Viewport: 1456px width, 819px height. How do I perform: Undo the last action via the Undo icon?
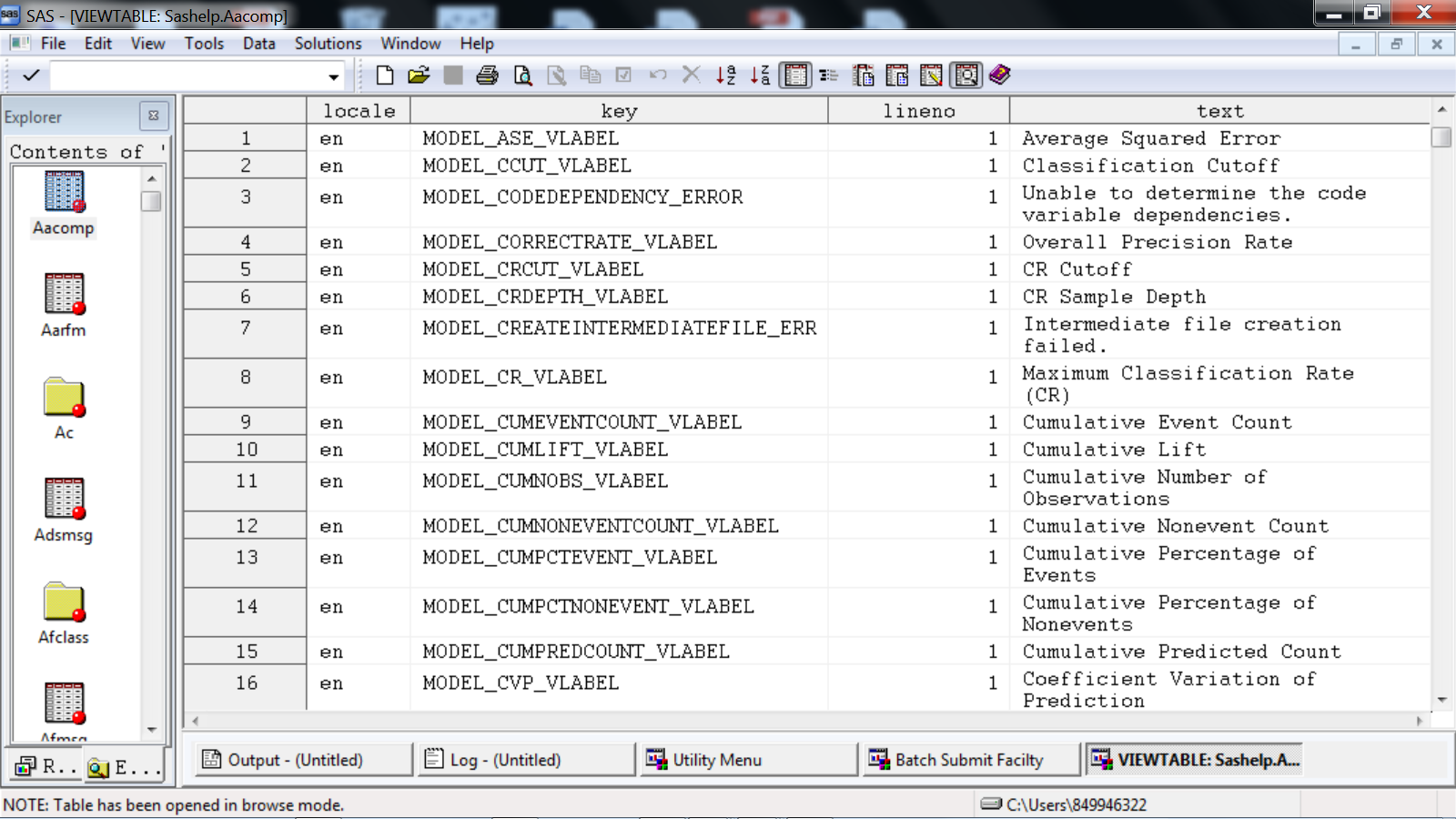658,76
